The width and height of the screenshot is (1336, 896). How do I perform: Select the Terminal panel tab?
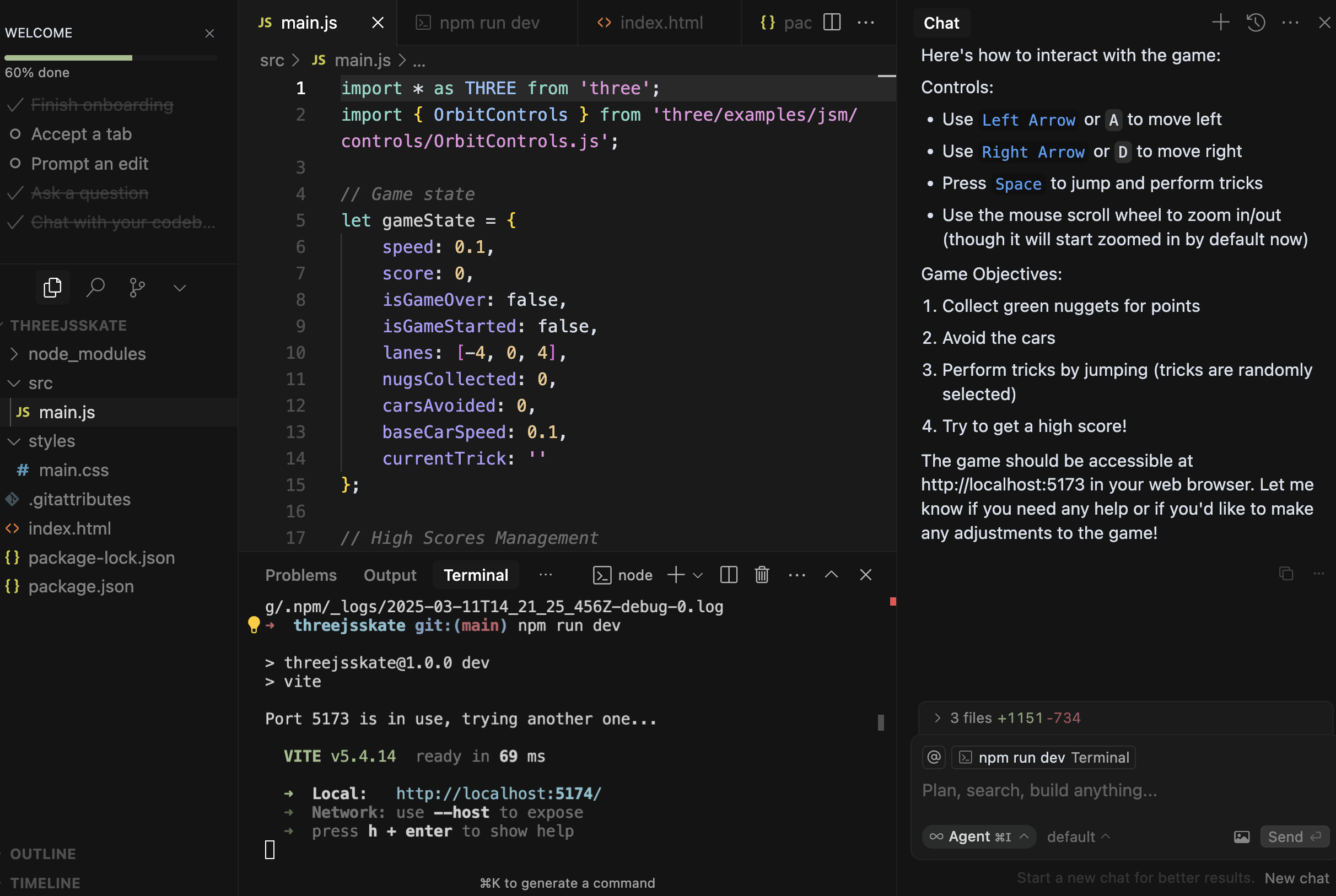point(476,575)
